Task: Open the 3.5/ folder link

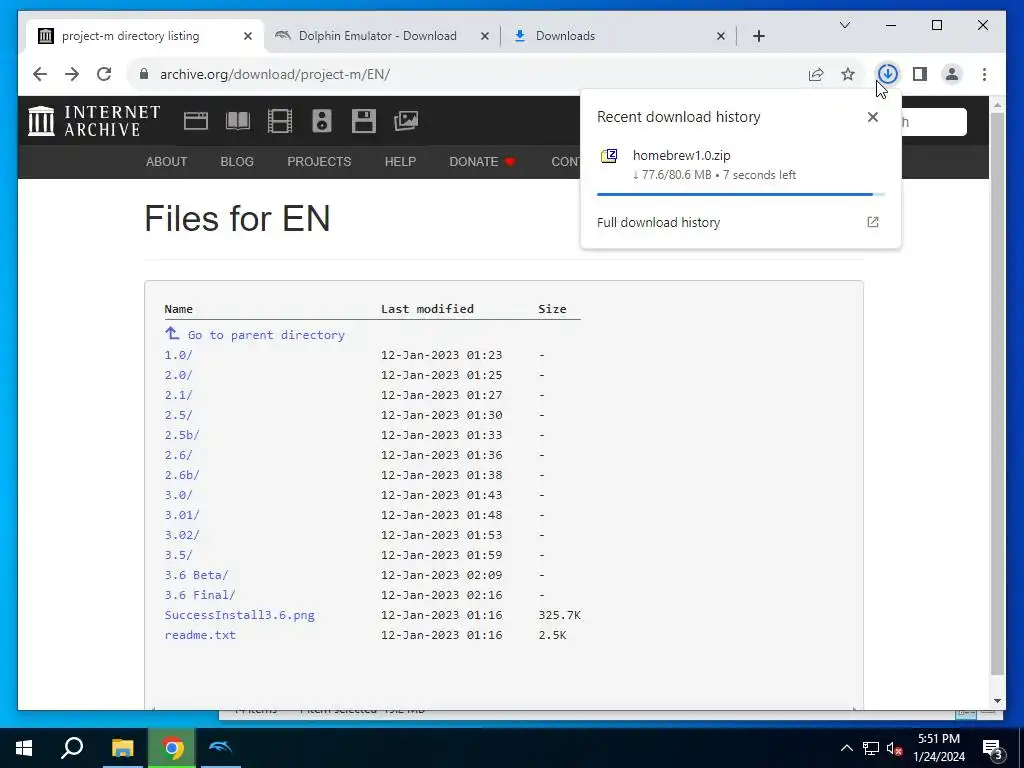Action: (x=178, y=555)
